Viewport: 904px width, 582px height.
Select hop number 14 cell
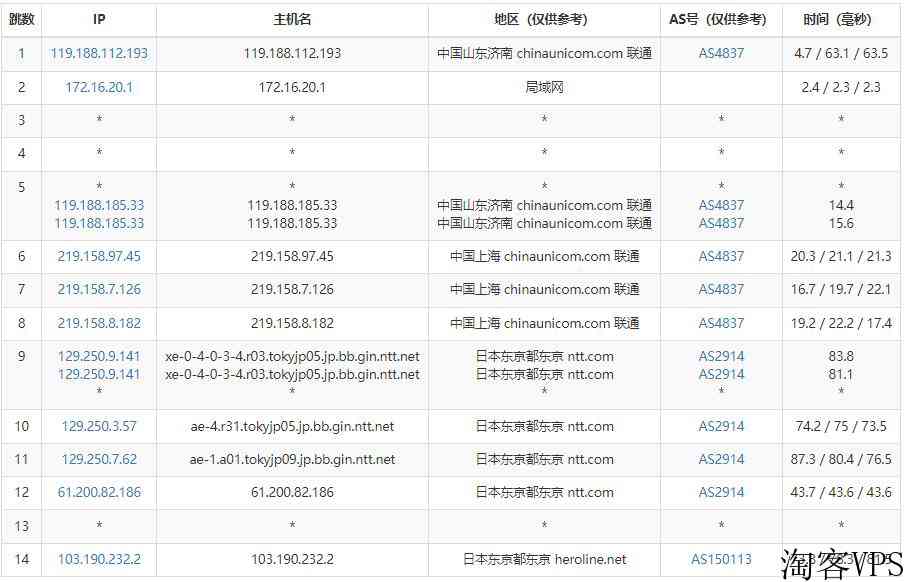(x=21, y=560)
